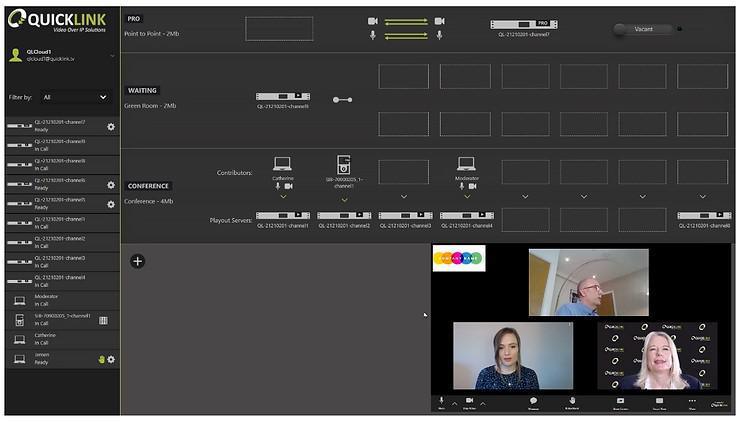737x423 pixels.
Task: Open settings gear for QL-21210201-channel7
Action: [111, 127]
